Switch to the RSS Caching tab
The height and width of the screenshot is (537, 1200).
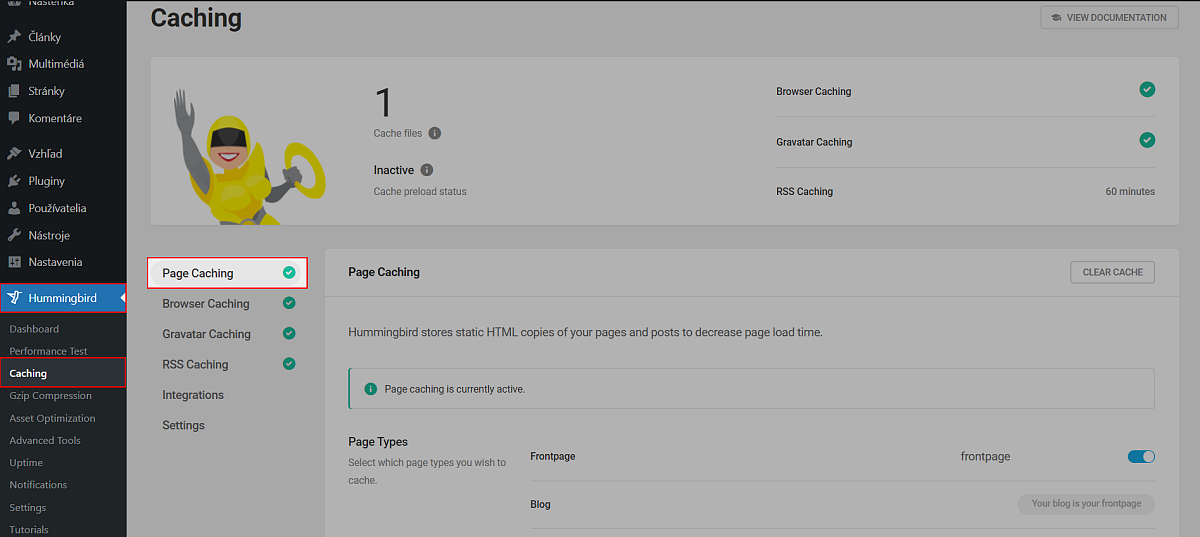pos(195,365)
